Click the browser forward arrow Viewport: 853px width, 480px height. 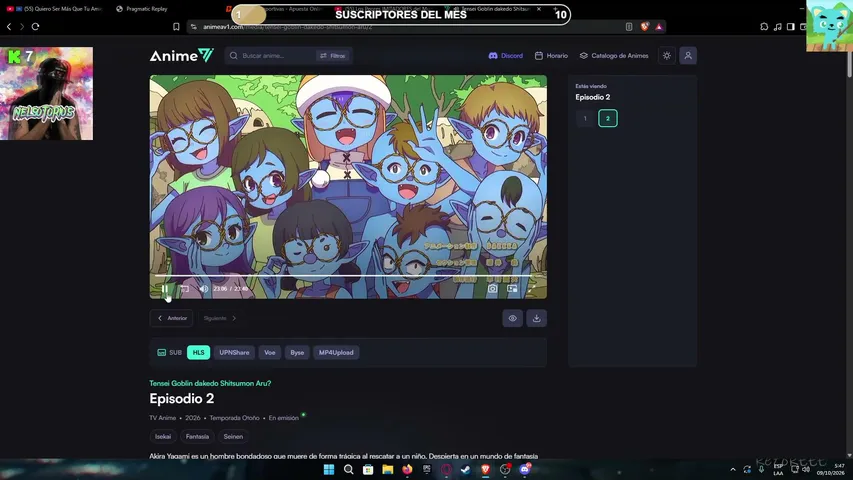(x=22, y=26)
